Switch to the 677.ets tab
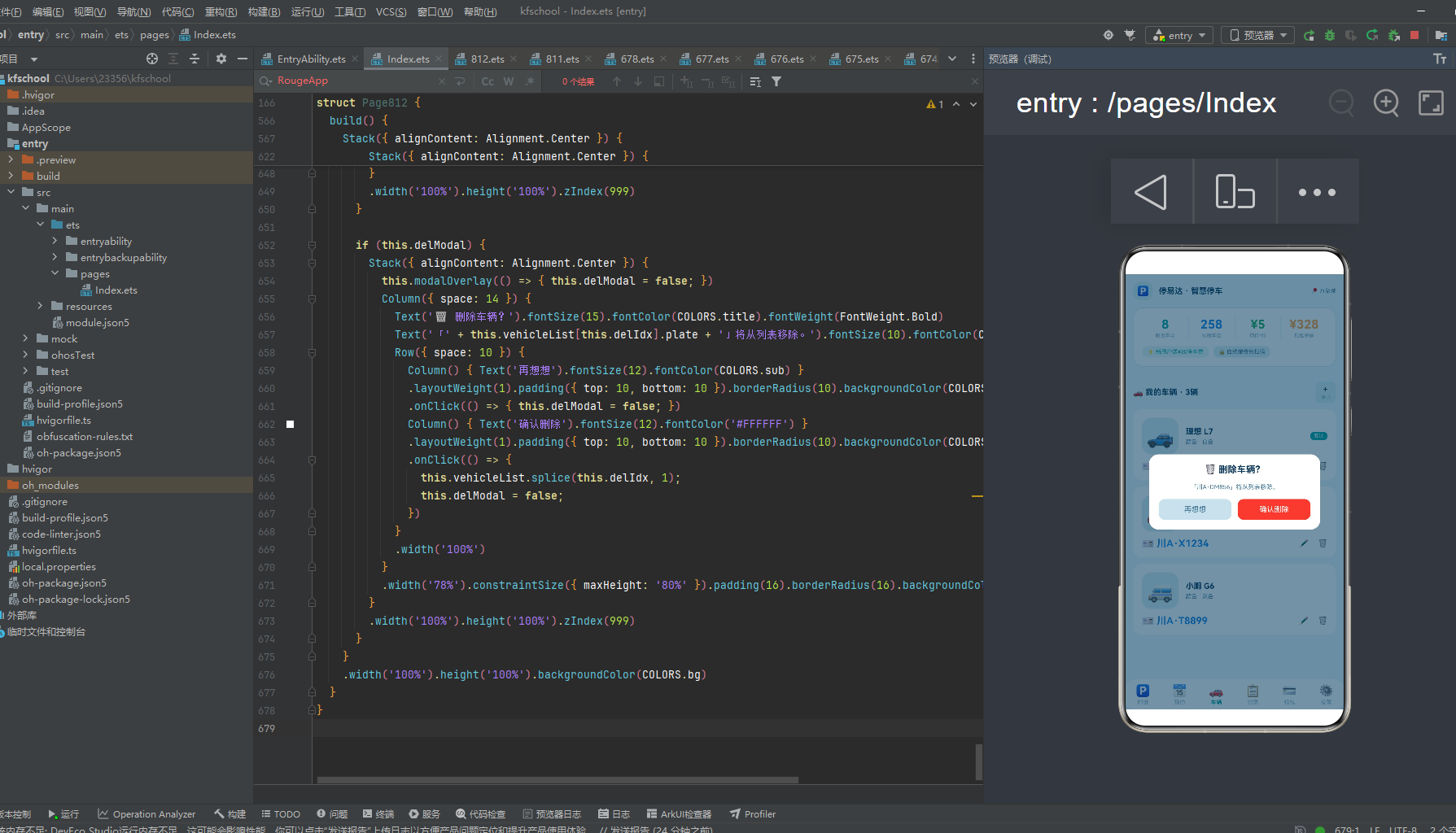 pyautogui.click(x=711, y=59)
